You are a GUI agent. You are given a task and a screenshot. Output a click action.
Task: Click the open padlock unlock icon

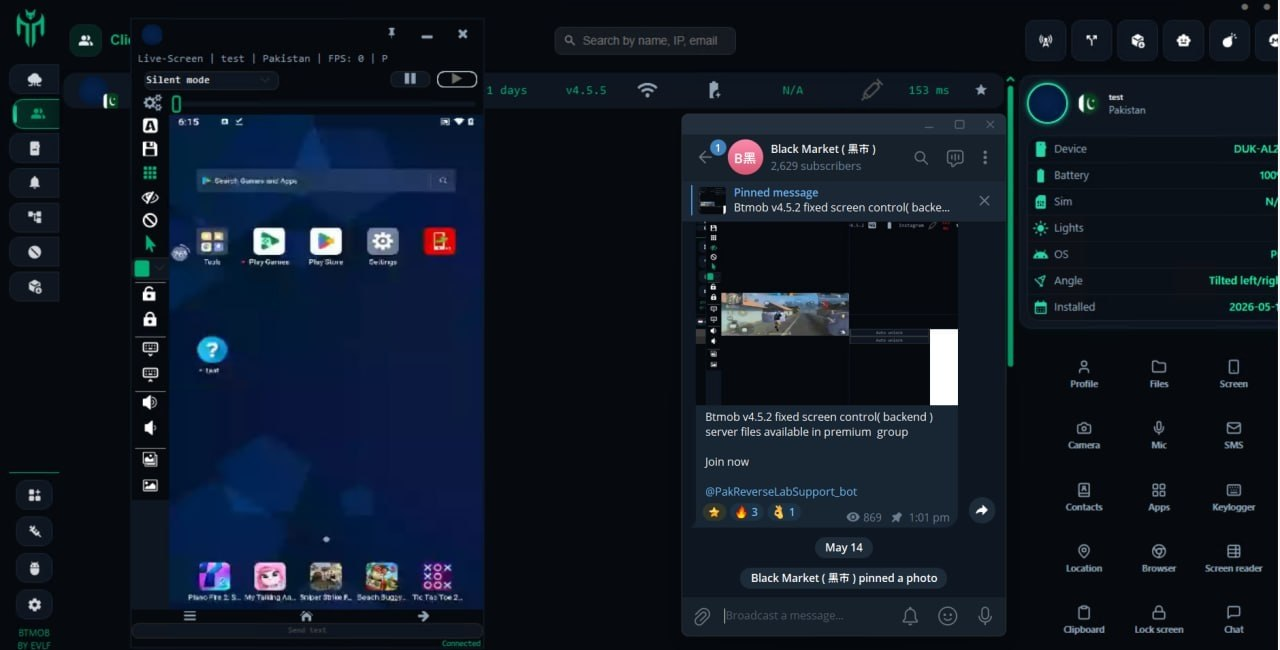pyautogui.click(x=150, y=294)
